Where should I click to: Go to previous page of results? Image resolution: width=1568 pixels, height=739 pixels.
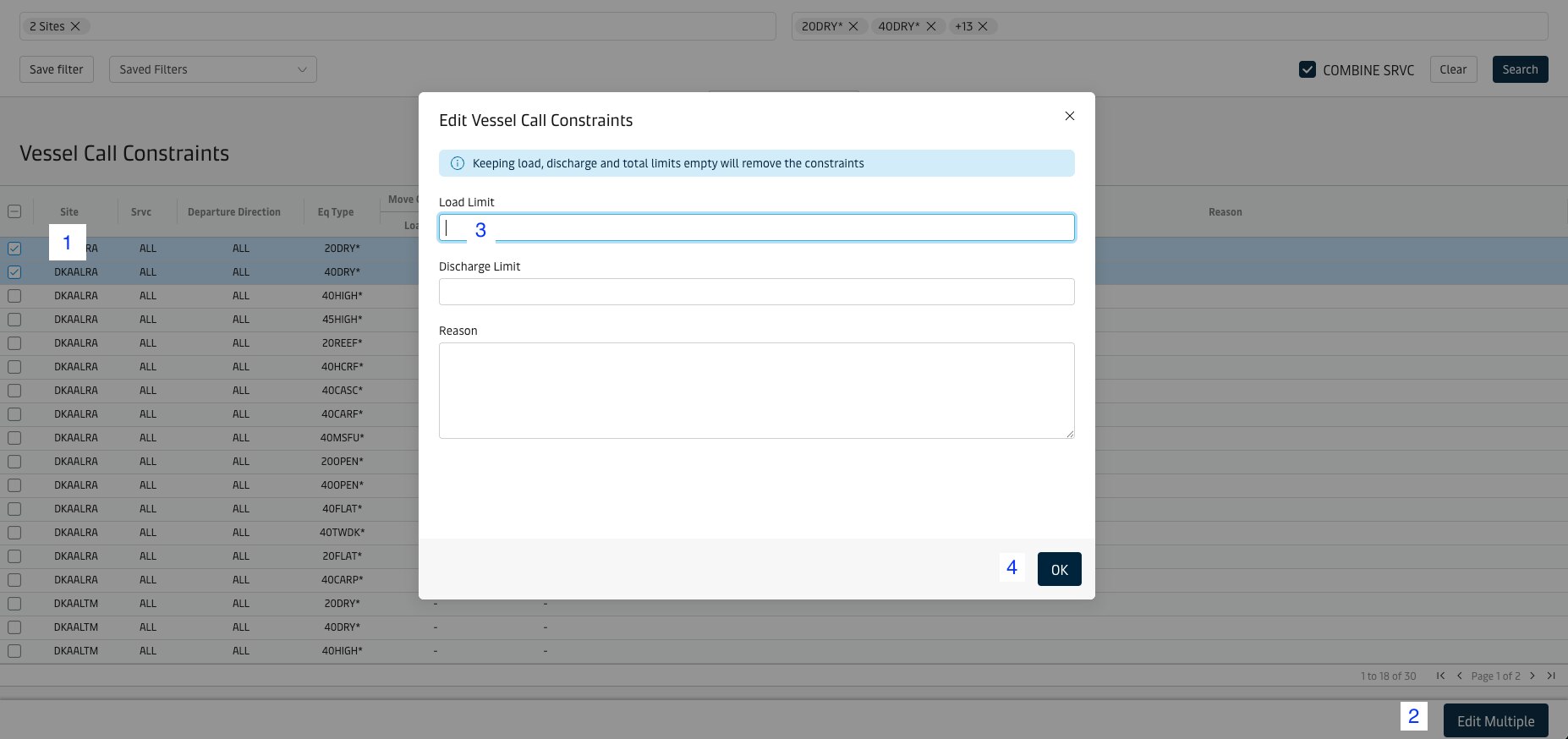click(x=1459, y=676)
